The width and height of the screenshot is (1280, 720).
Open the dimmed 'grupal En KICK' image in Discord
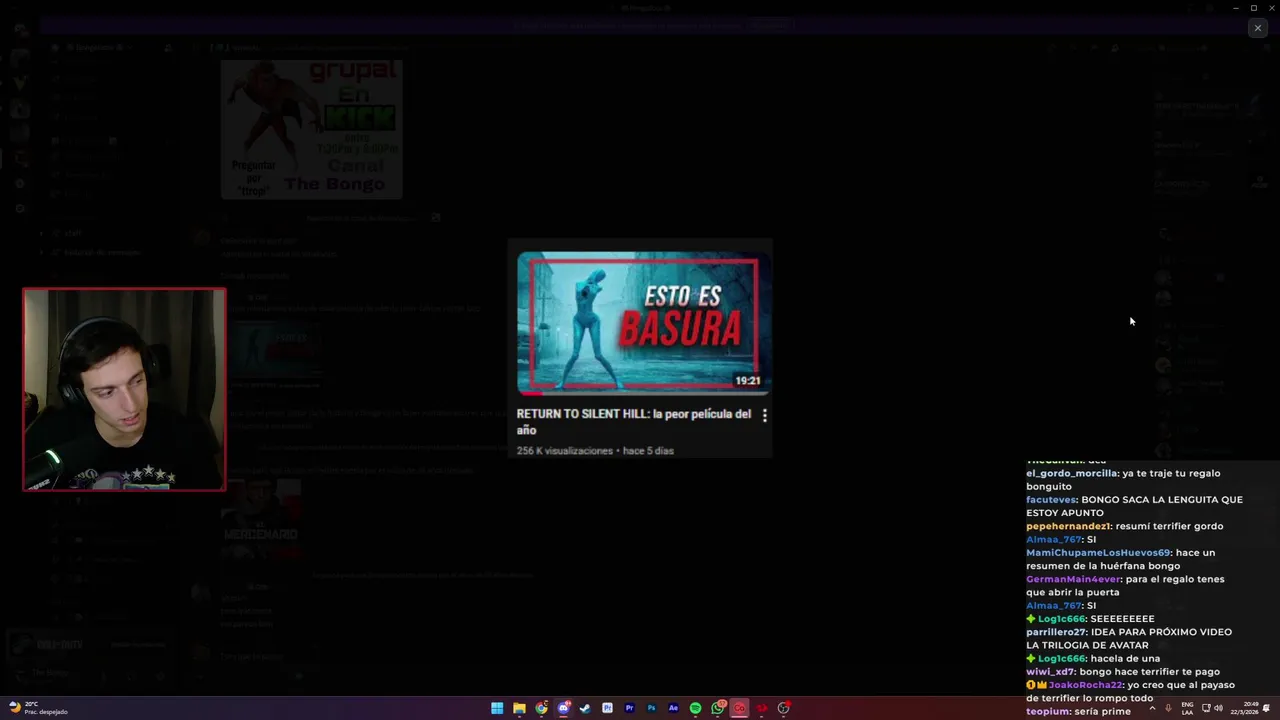coord(311,129)
